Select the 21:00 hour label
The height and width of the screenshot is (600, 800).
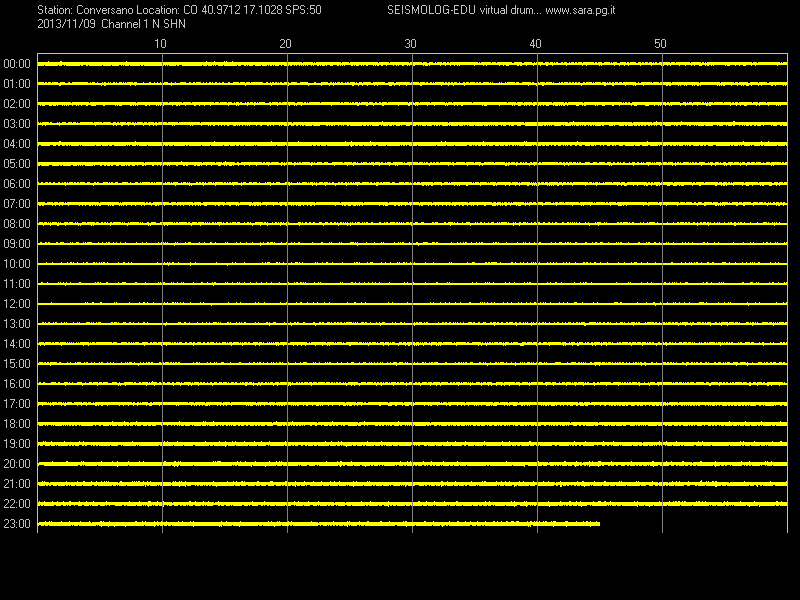[x=17, y=484]
